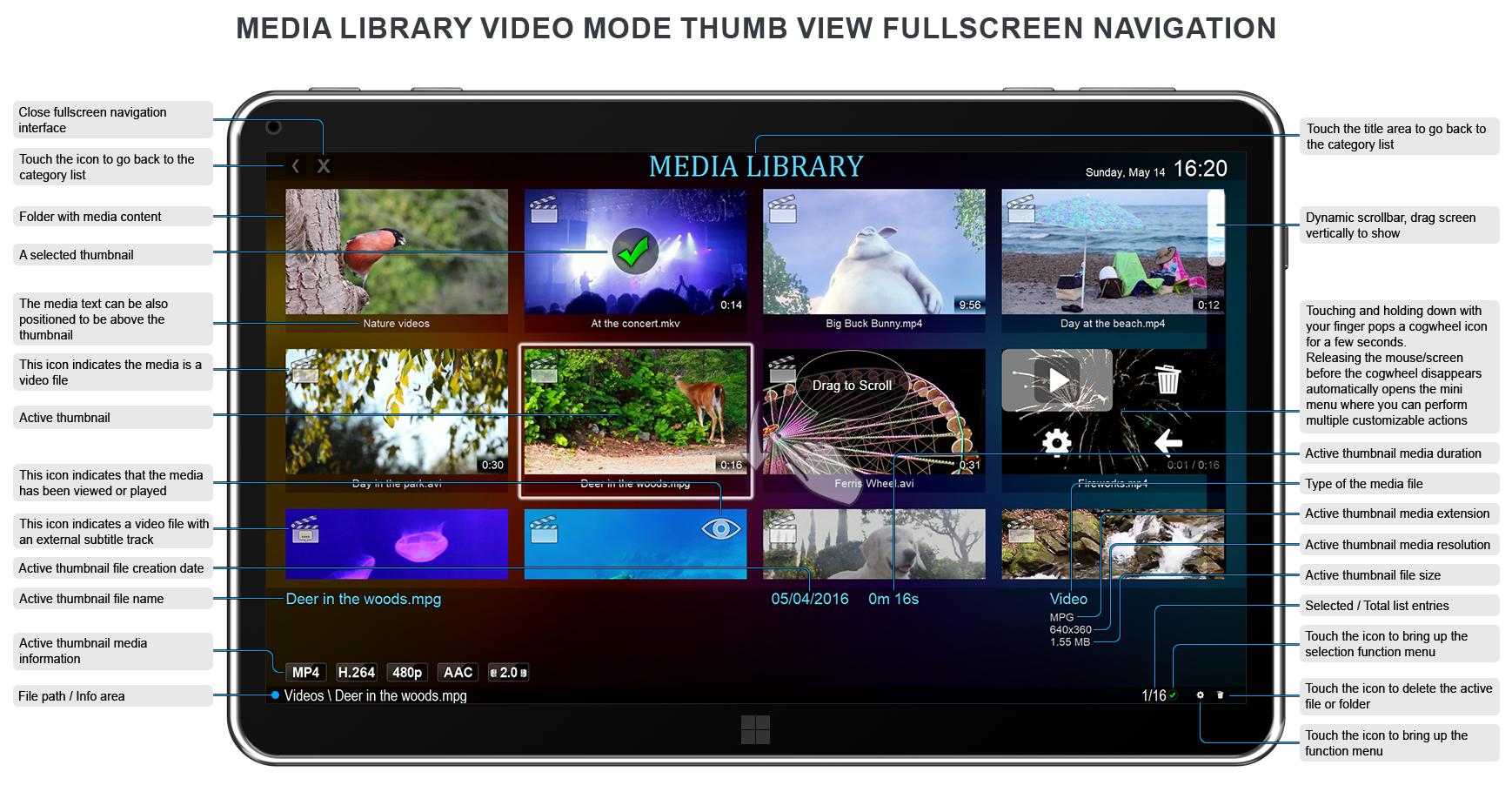The width and height of the screenshot is (1512, 792).
Task: Click the back arrow to category list
Action: pos(296,166)
